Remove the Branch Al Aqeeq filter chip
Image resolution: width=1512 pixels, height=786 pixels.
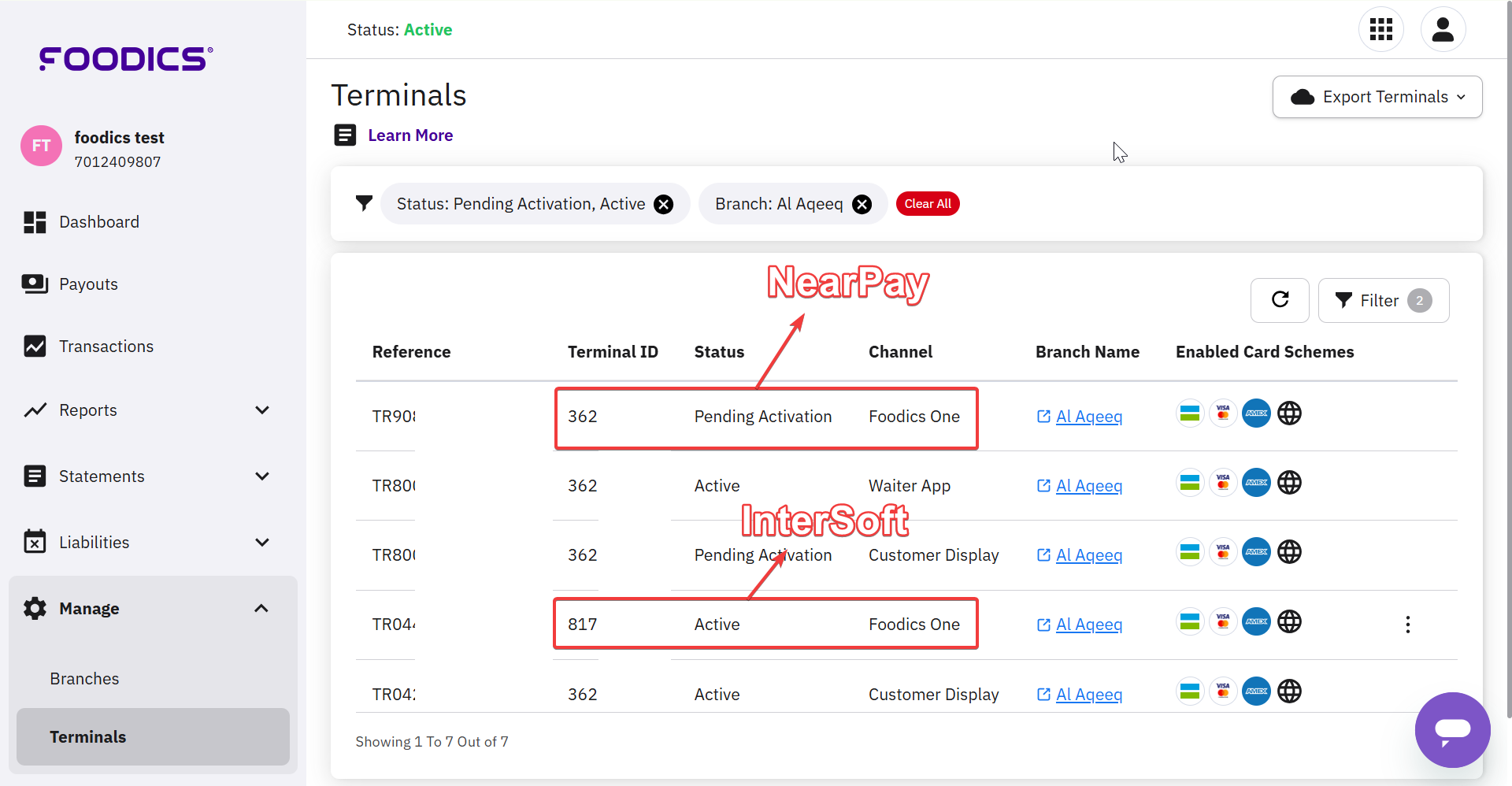tap(862, 205)
